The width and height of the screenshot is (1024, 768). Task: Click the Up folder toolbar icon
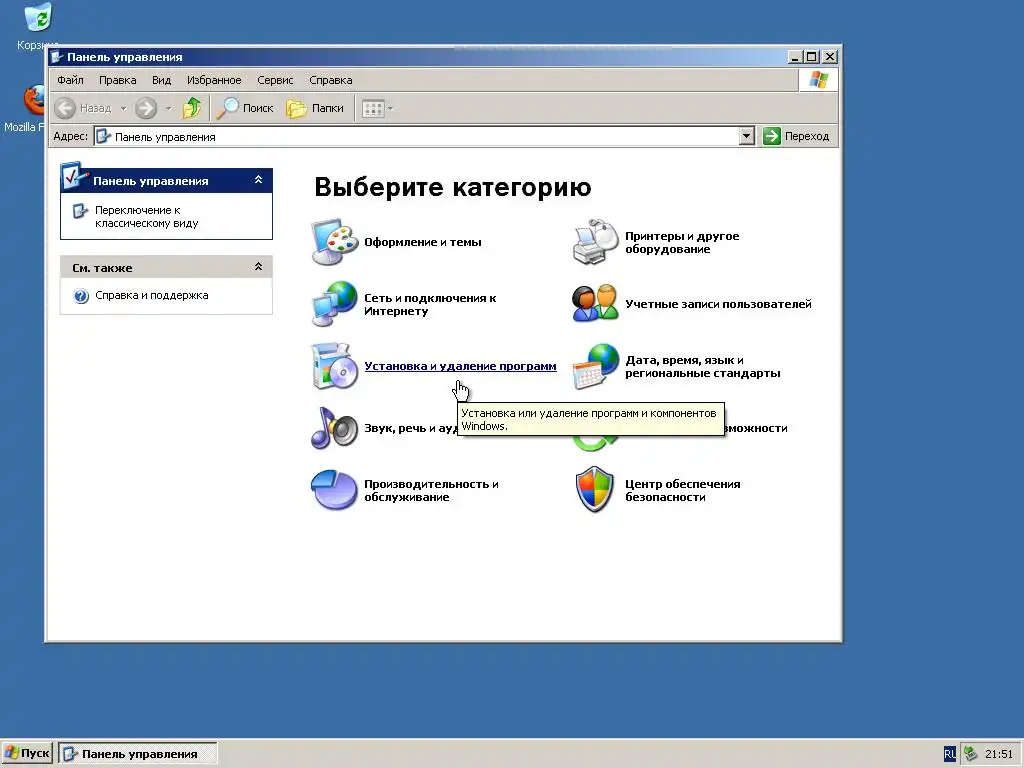pyautogui.click(x=192, y=108)
